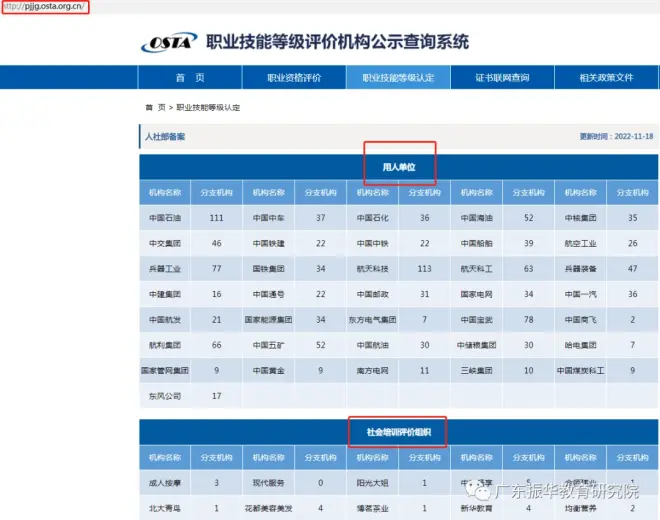Image resolution: width=660 pixels, height=520 pixels.
Task: Open the 东风公司 institution entry
Action: (165, 396)
